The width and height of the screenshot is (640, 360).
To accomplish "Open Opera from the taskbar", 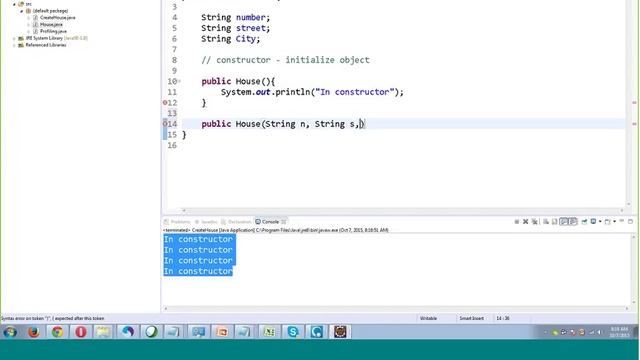I will [81, 332].
